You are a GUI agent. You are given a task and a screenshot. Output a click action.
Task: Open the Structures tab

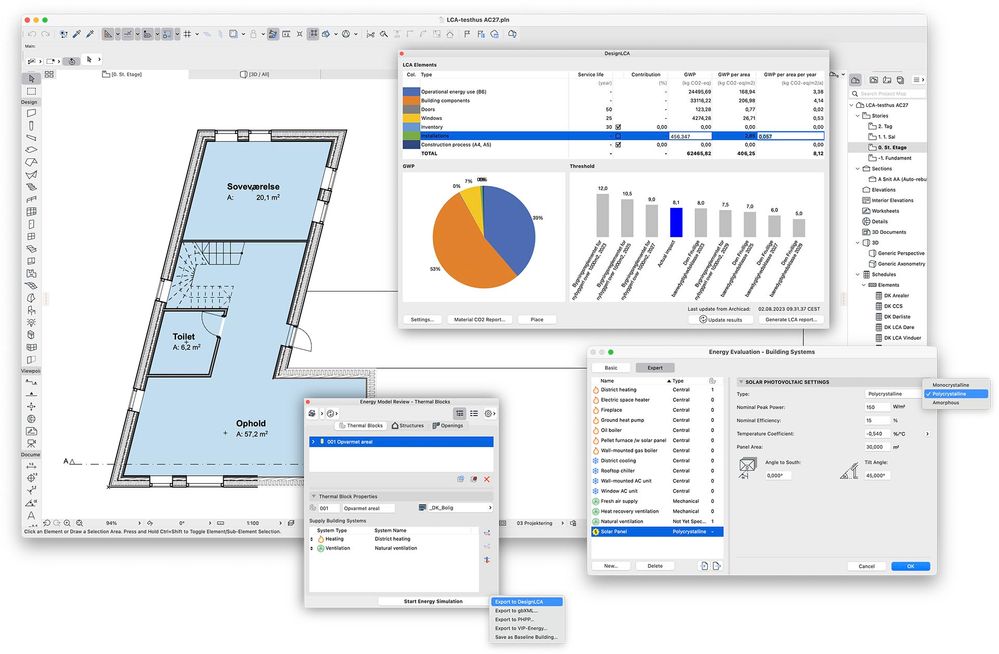click(x=408, y=425)
